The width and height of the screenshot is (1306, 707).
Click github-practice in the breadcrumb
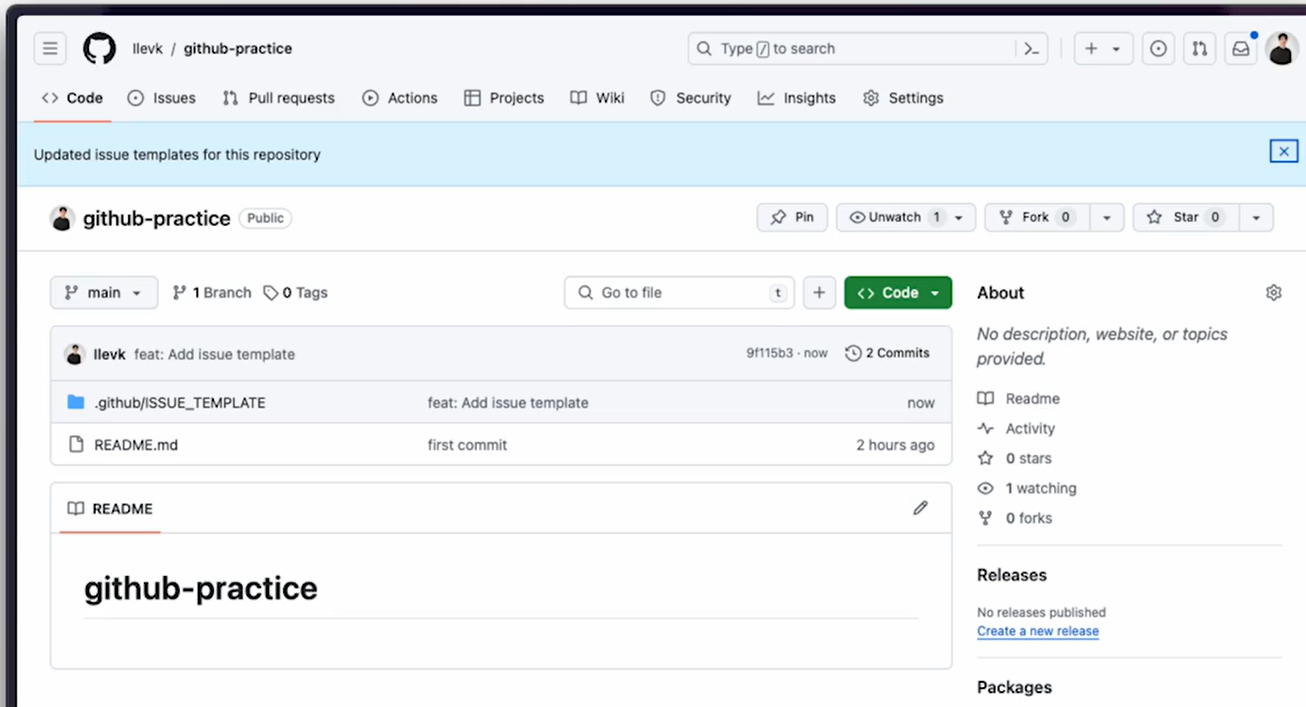238,48
